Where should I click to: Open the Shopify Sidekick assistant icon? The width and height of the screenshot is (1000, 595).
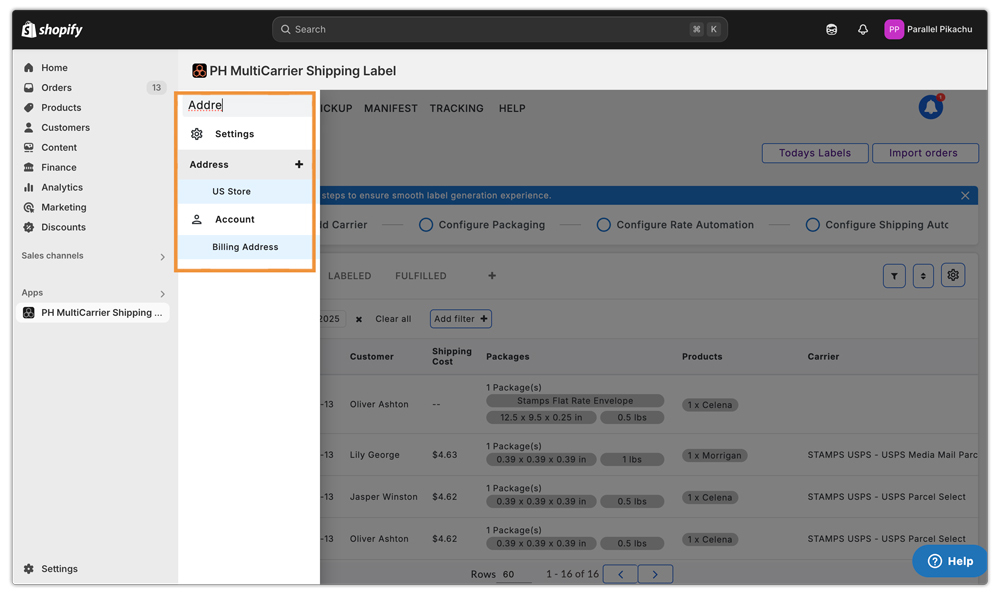pyautogui.click(x=831, y=29)
